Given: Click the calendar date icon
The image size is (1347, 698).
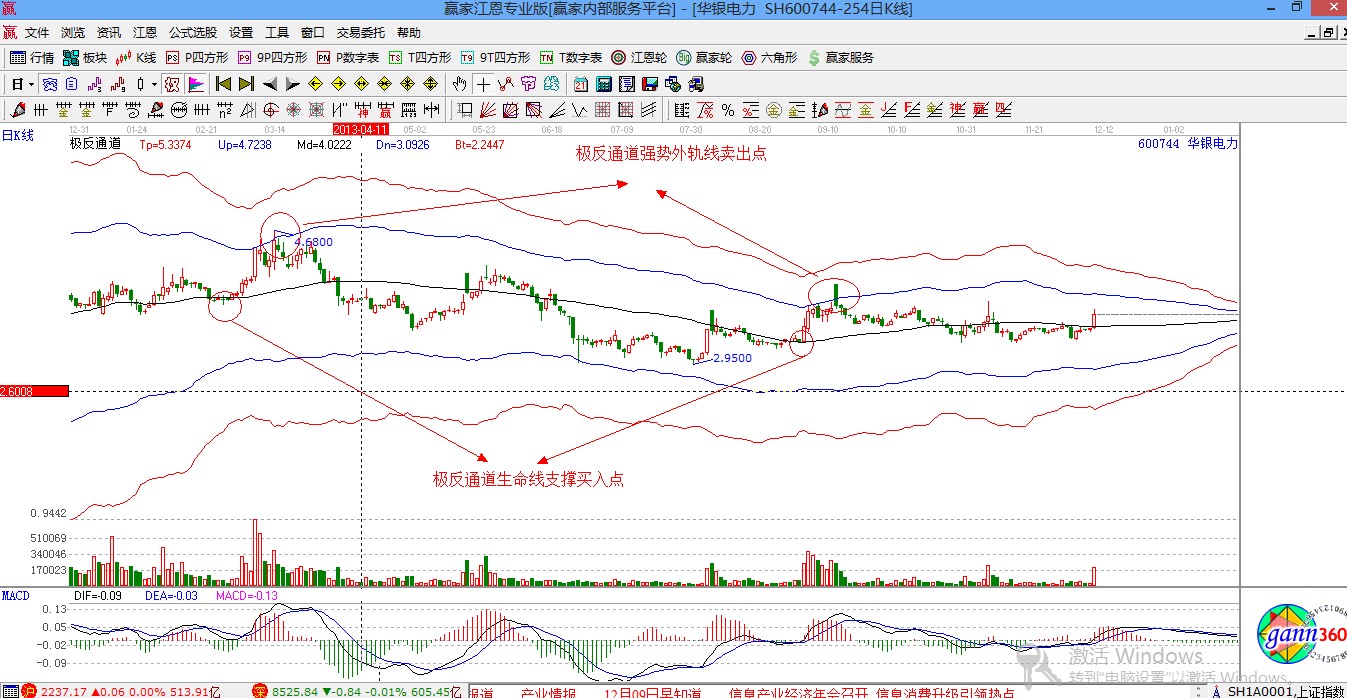Looking at the screenshot, I should pyautogui.click(x=581, y=84).
